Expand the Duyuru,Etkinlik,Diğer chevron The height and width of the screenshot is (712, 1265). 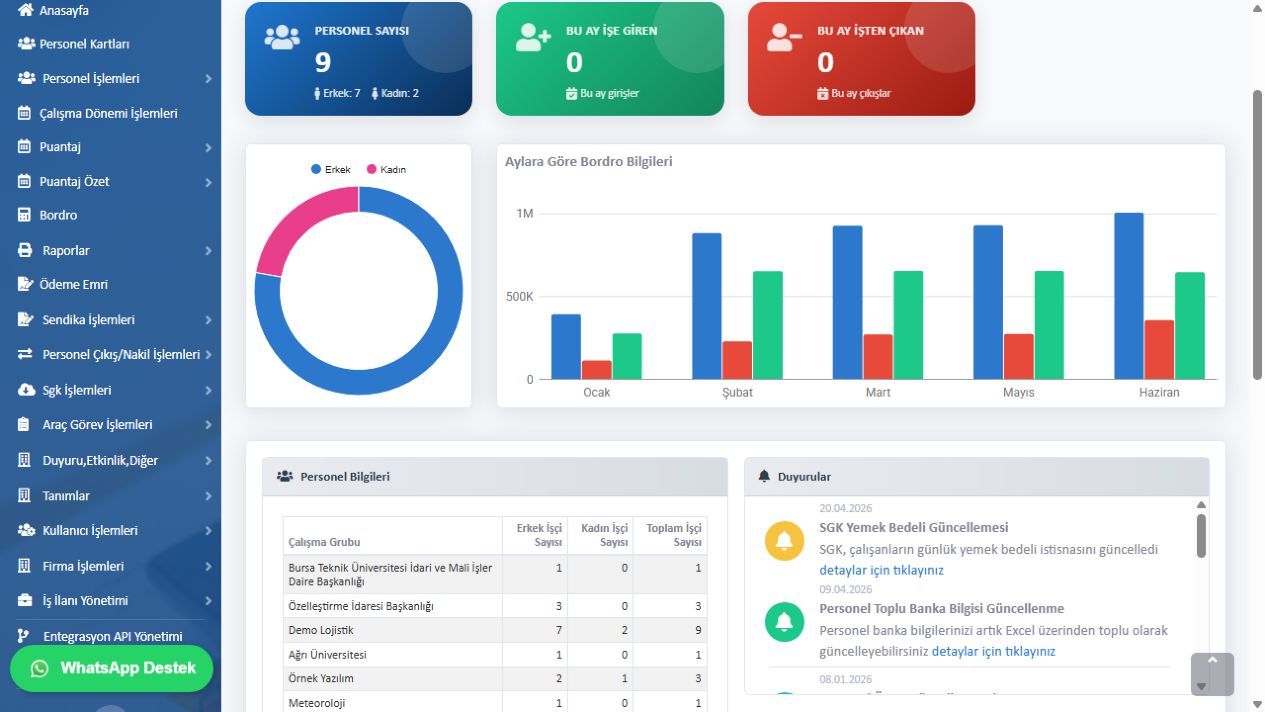pos(208,461)
